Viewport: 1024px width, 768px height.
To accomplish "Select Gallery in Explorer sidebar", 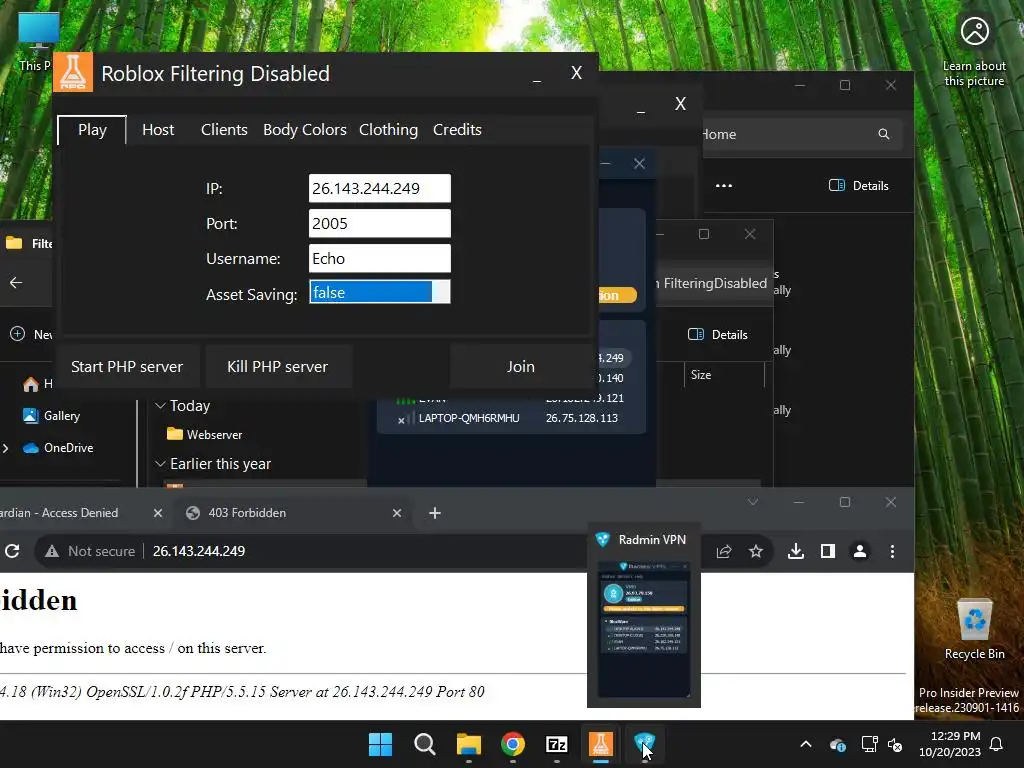I will 52,415.
